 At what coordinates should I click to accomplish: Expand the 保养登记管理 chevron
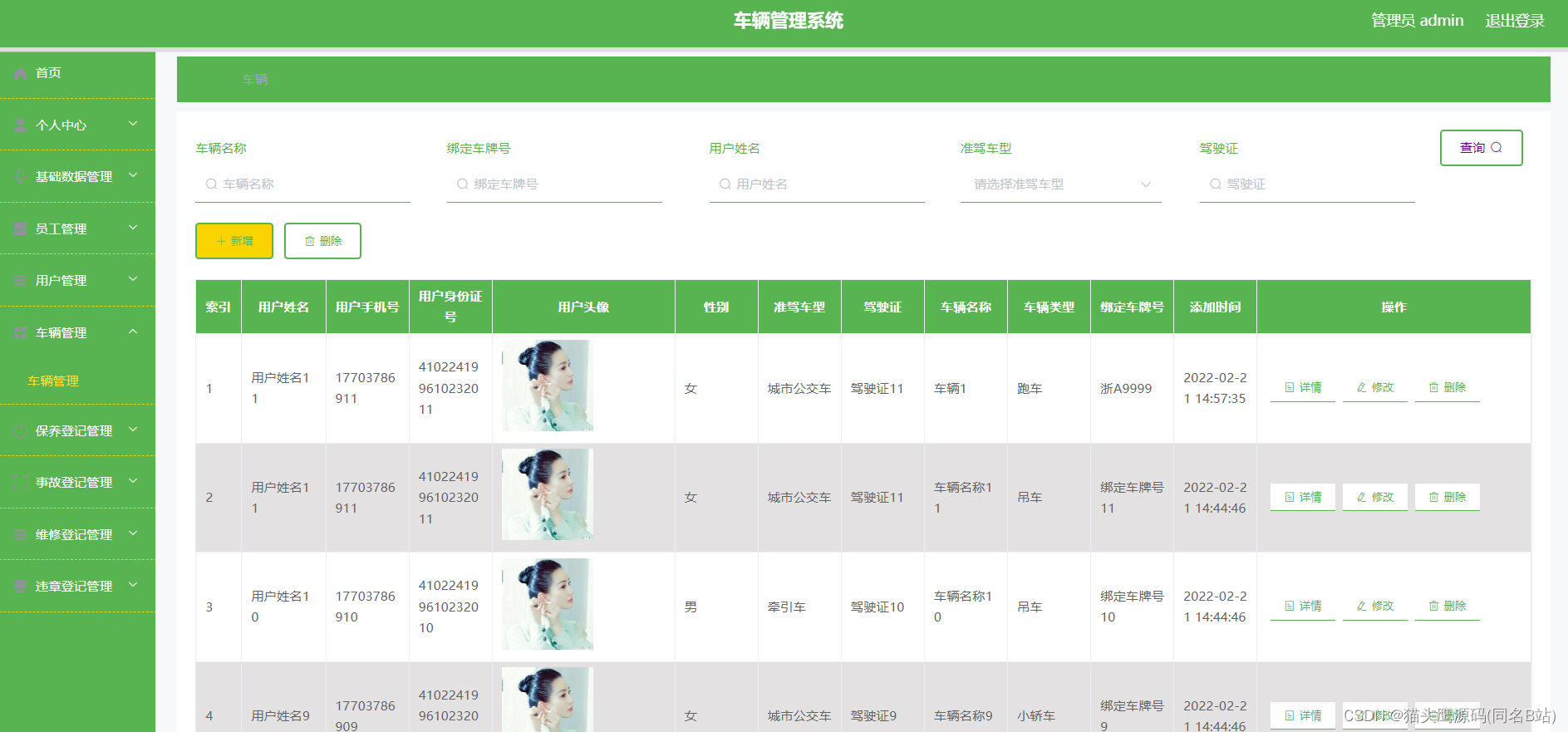point(133,430)
